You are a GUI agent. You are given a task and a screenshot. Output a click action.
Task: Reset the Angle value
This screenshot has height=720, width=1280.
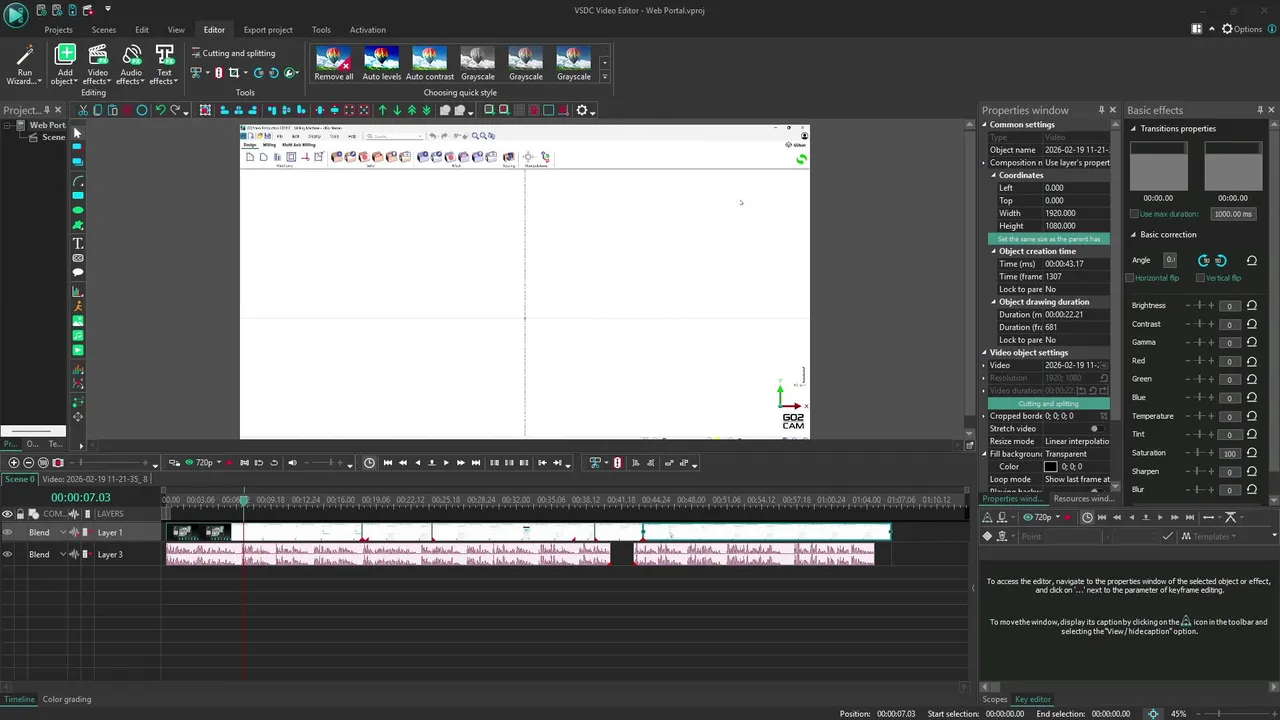pyautogui.click(x=1252, y=260)
